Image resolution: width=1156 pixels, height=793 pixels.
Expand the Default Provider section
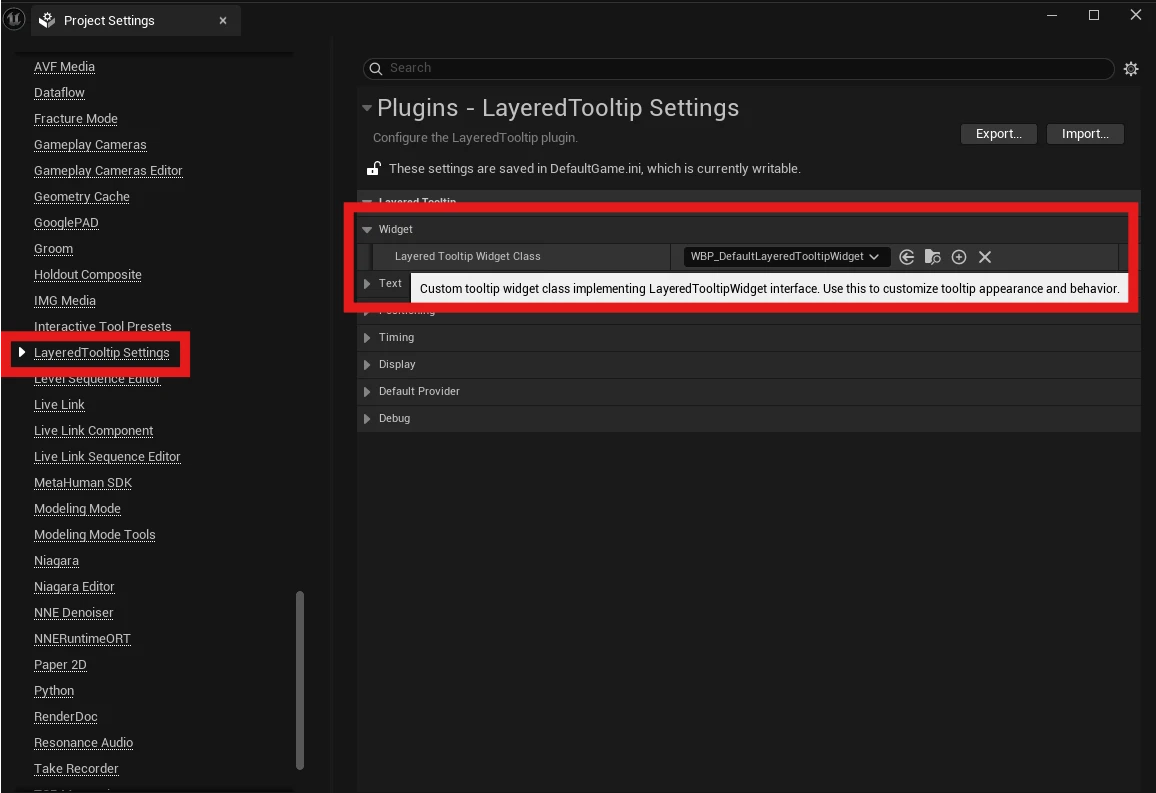[367, 391]
